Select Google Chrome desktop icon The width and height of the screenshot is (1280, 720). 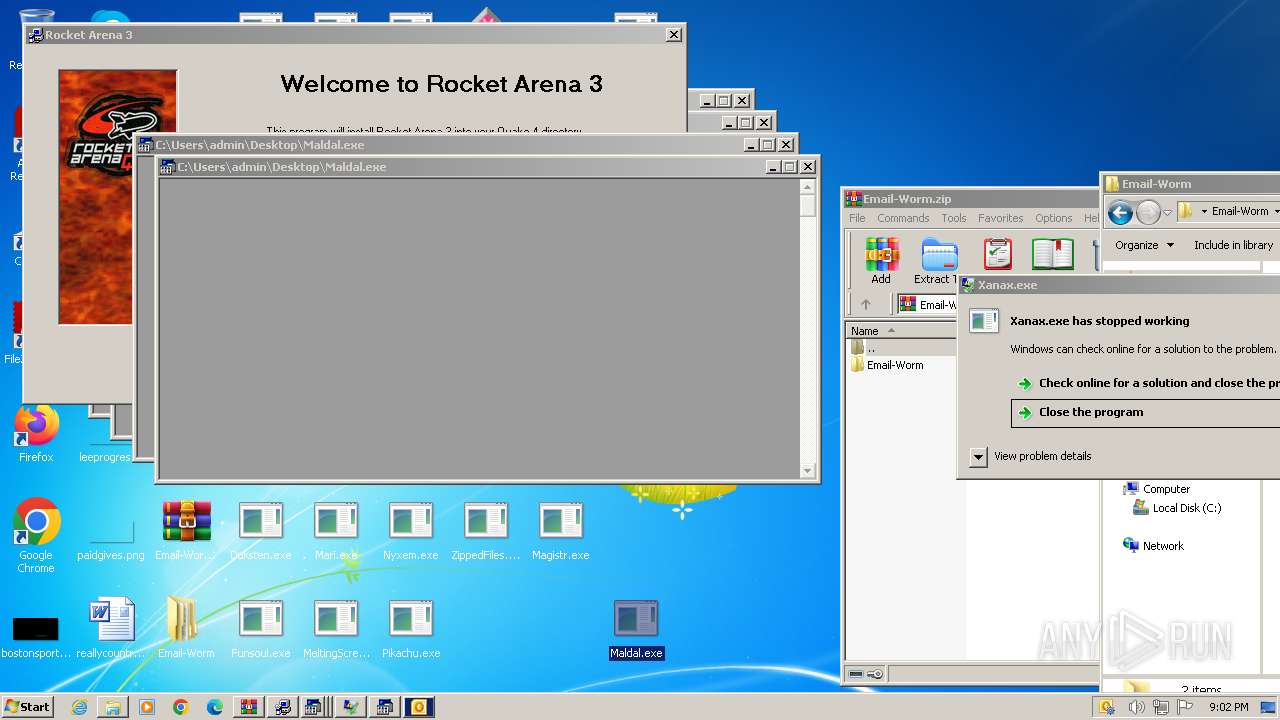36,535
